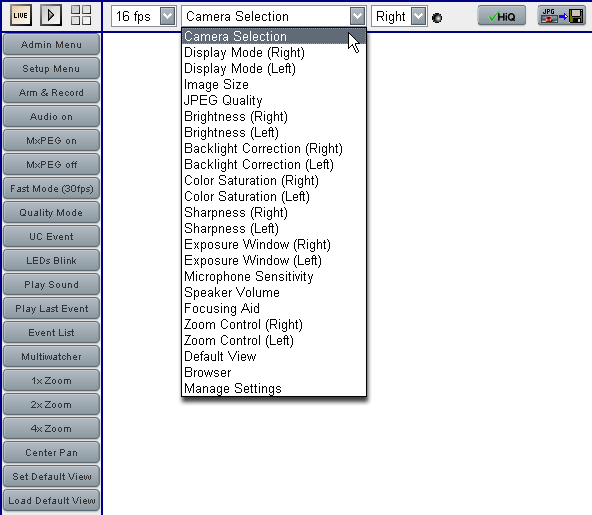Select Focusing Aid option

click(x=274, y=308)
